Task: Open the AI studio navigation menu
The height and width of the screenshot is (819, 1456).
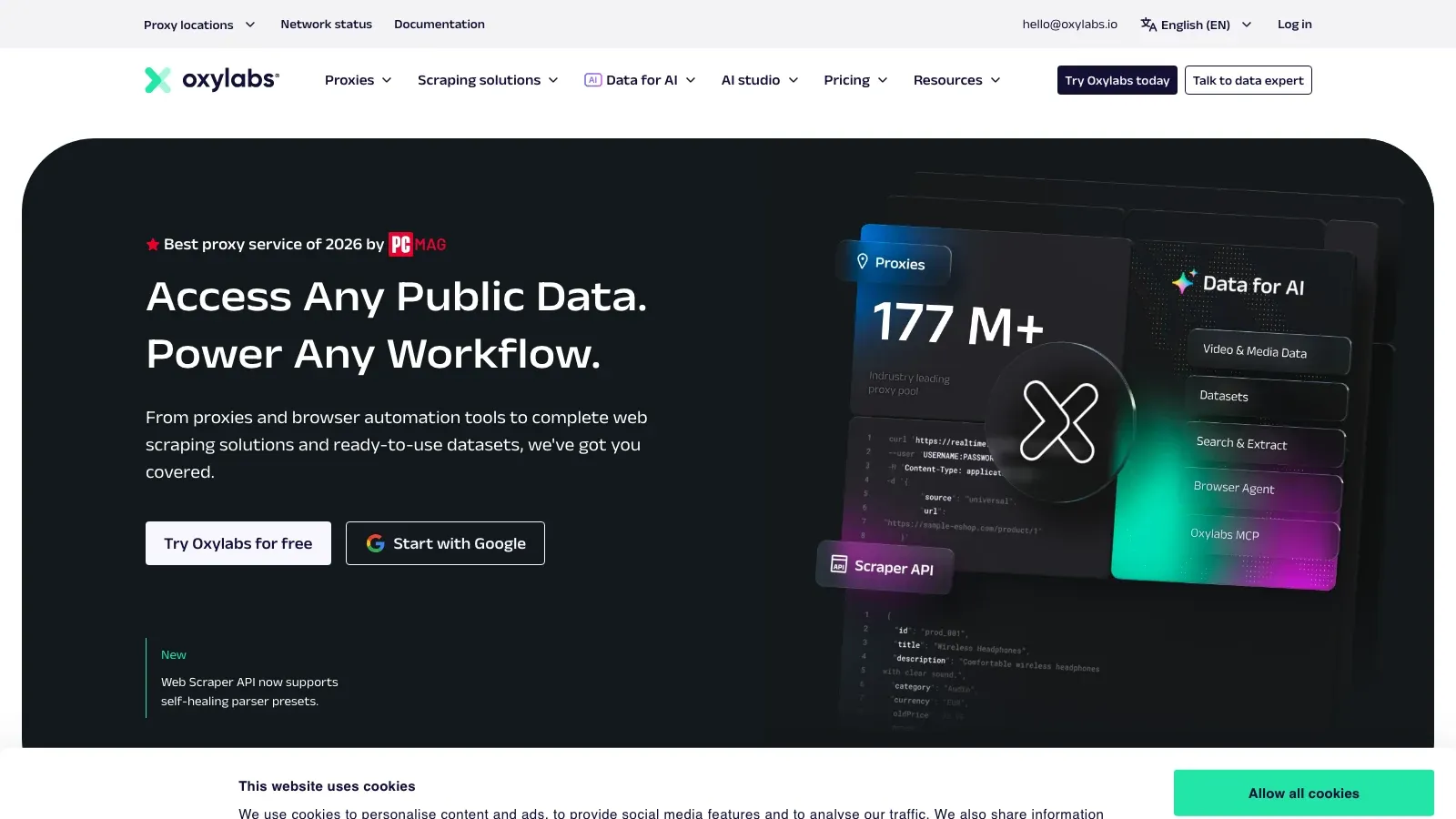Action: (x=760, y=80)
